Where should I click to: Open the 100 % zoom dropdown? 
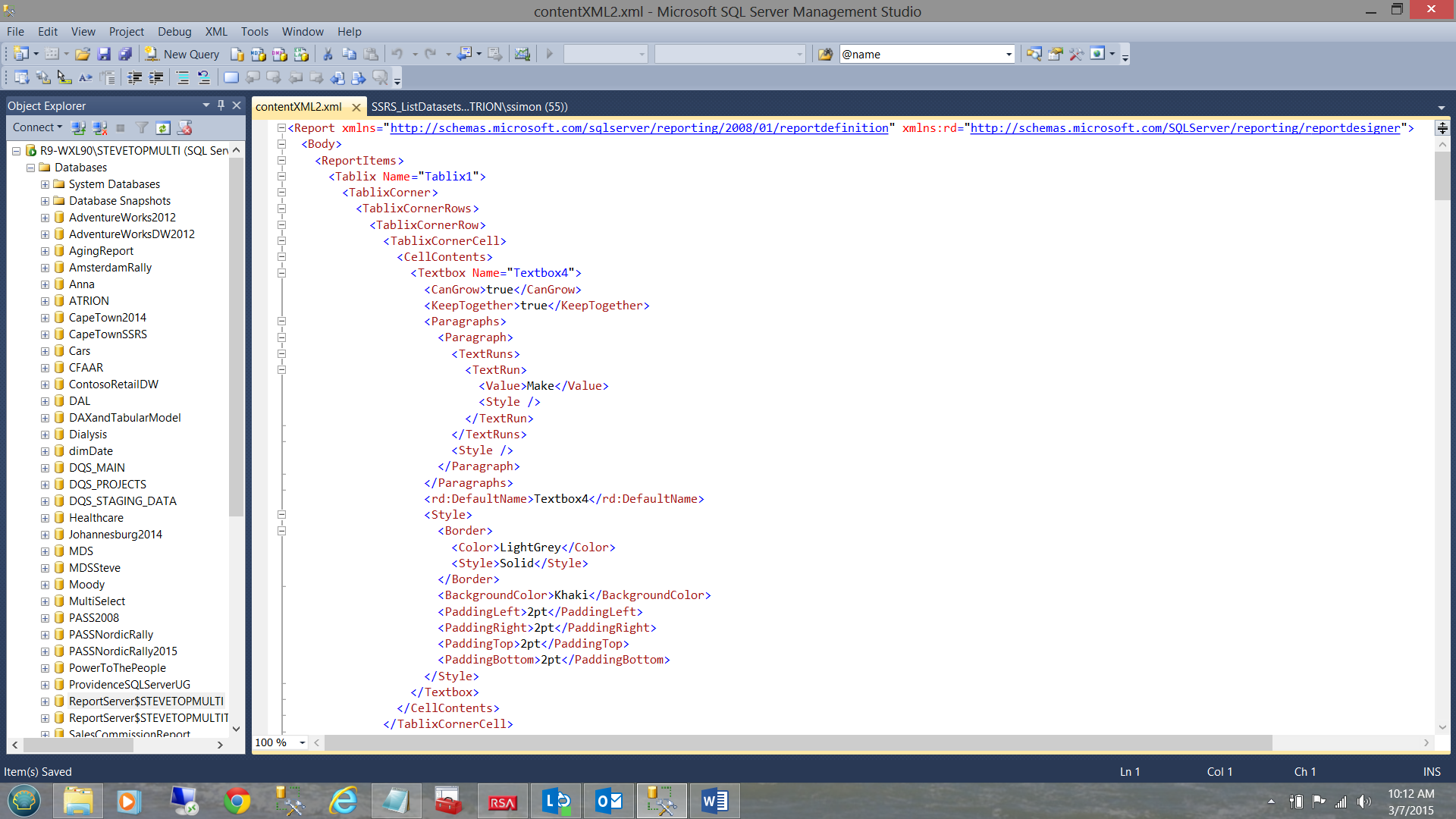[303, 742]
